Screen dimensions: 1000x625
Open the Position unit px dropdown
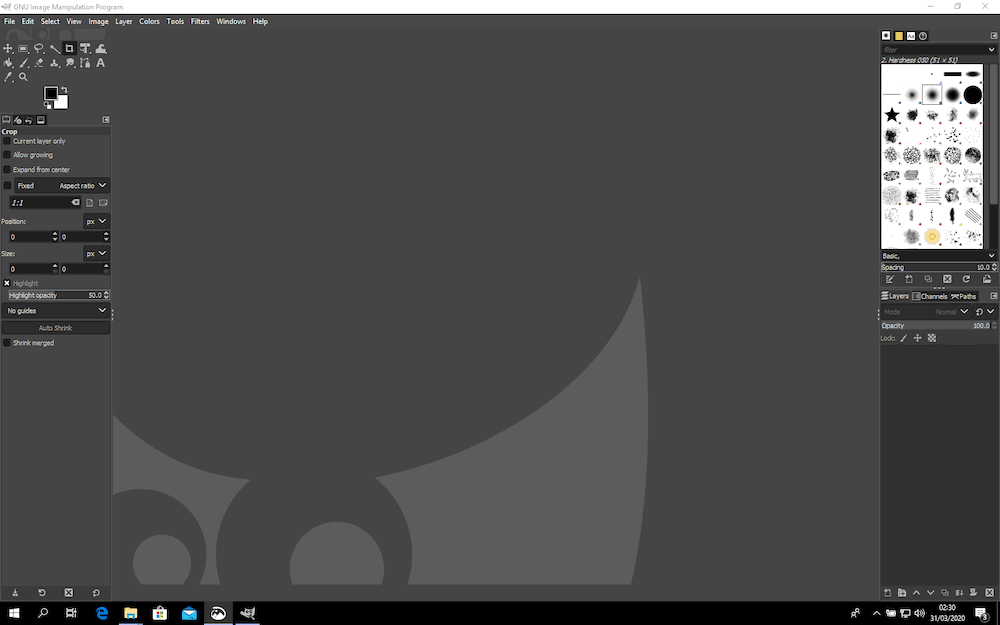point(96,221)
